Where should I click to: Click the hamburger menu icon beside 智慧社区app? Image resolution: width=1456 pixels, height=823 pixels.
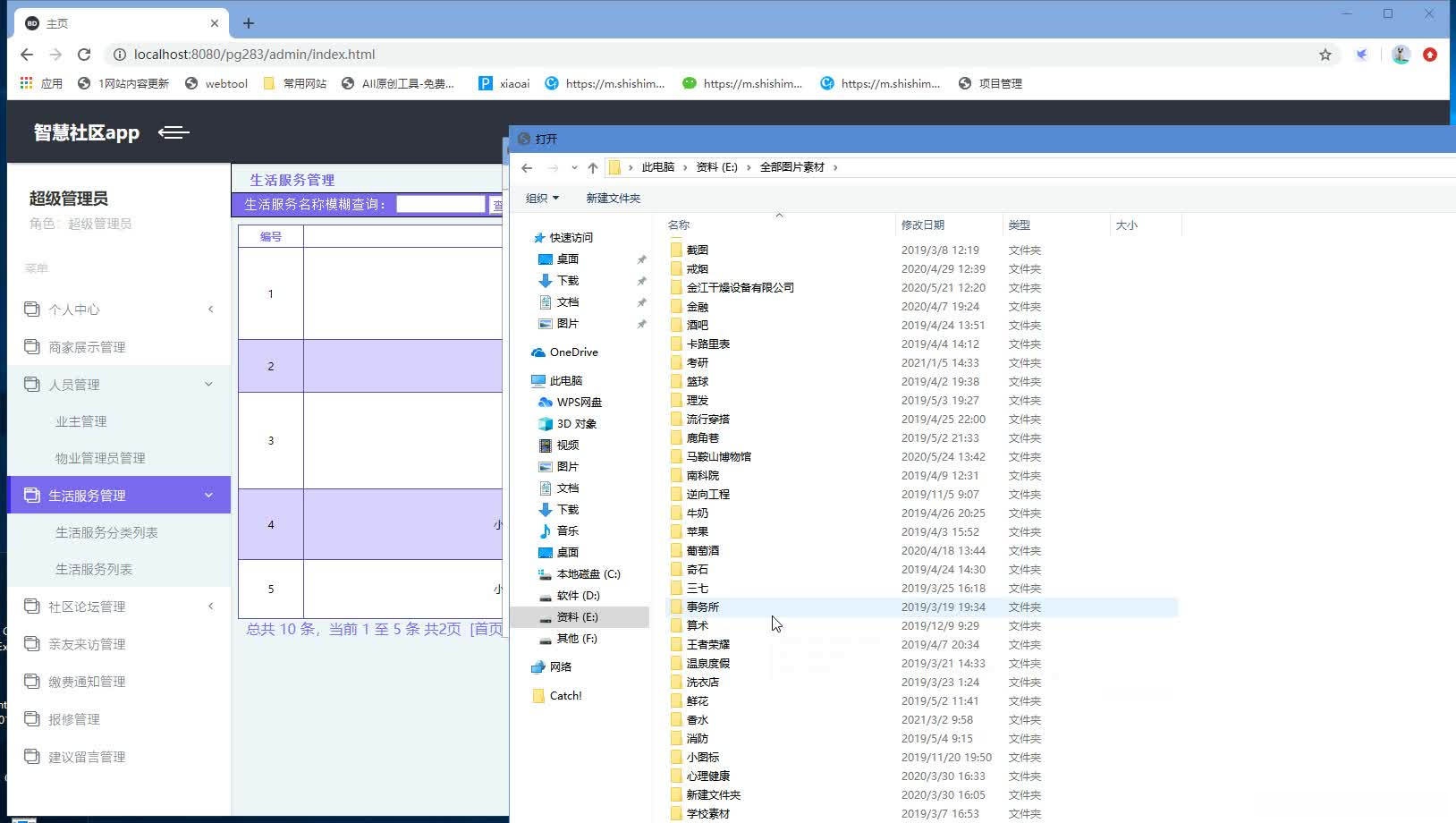[173, 132]
